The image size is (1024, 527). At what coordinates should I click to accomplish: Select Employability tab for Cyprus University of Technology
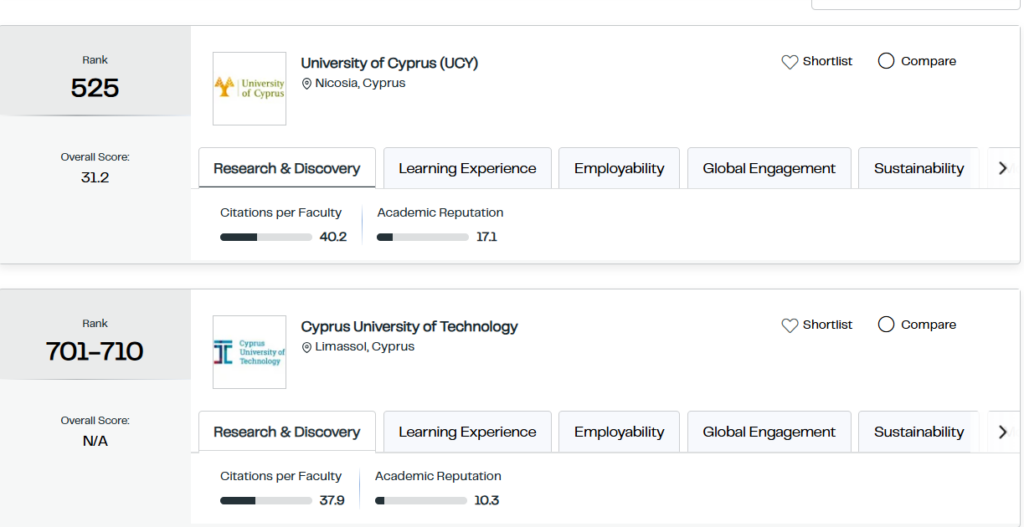pyautogui.click(x=619, y=432)
